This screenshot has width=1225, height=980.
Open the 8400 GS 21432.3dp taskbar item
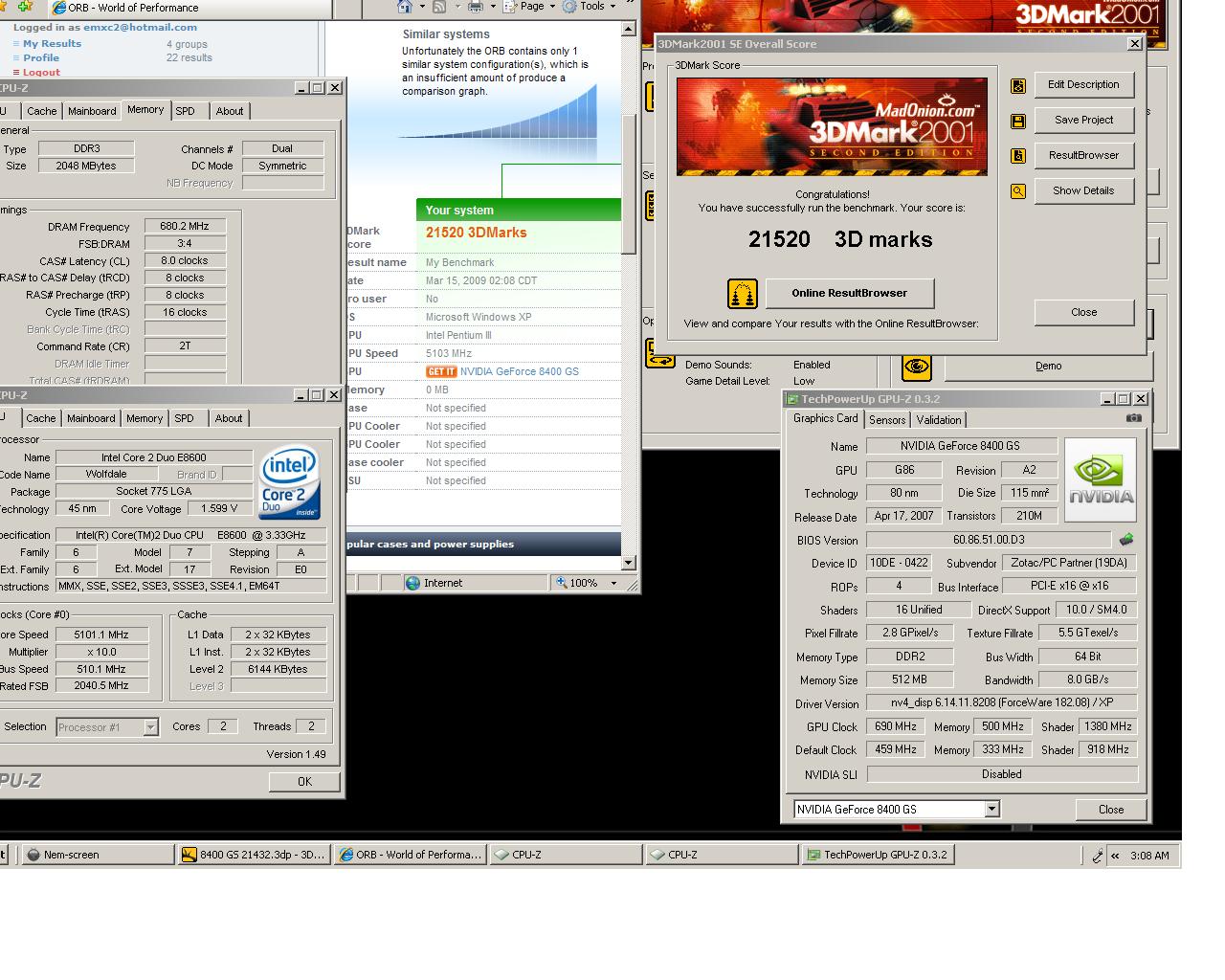[x=255, y=855]
